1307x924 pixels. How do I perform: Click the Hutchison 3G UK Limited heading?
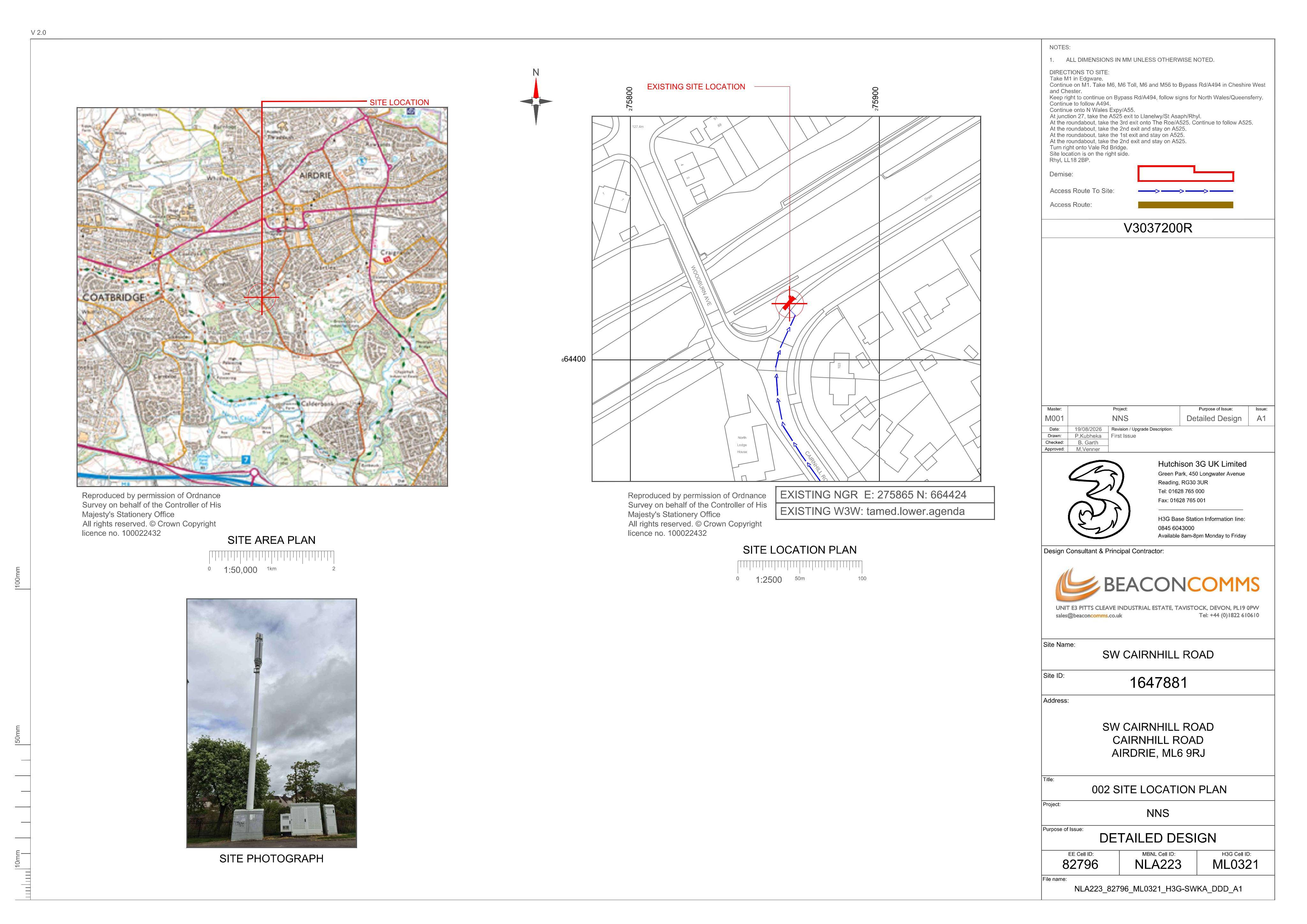(x=1202, y=464)
